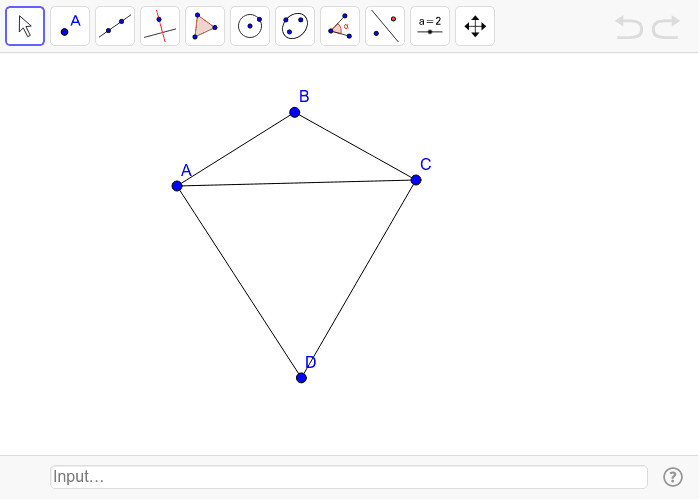700x500 pixels.
Task: Click the segment from A to C
Action: pos(296,183)
